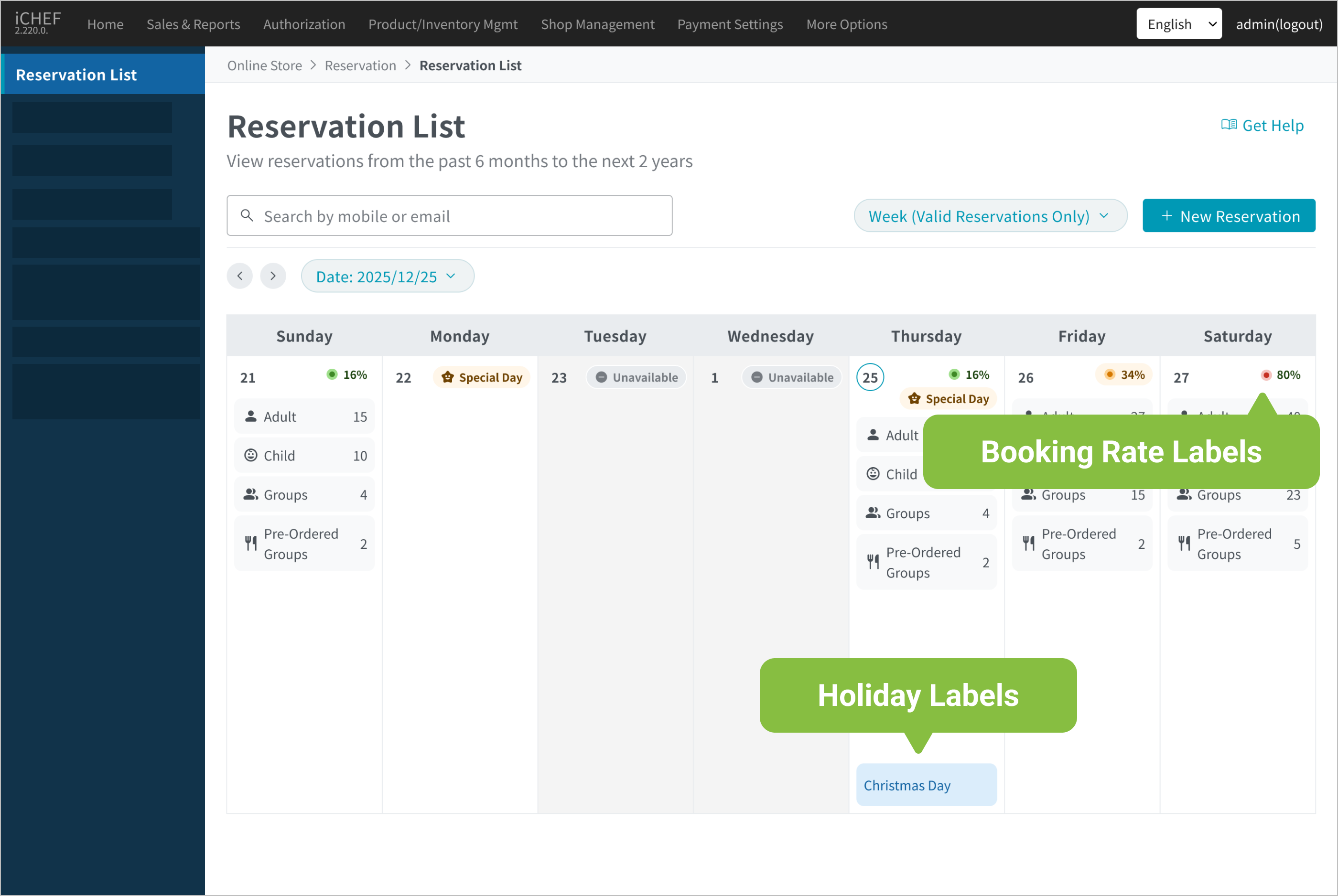1338x896 pixels.
Task: Open the English language selector
Action: [x=1178, y=24]
